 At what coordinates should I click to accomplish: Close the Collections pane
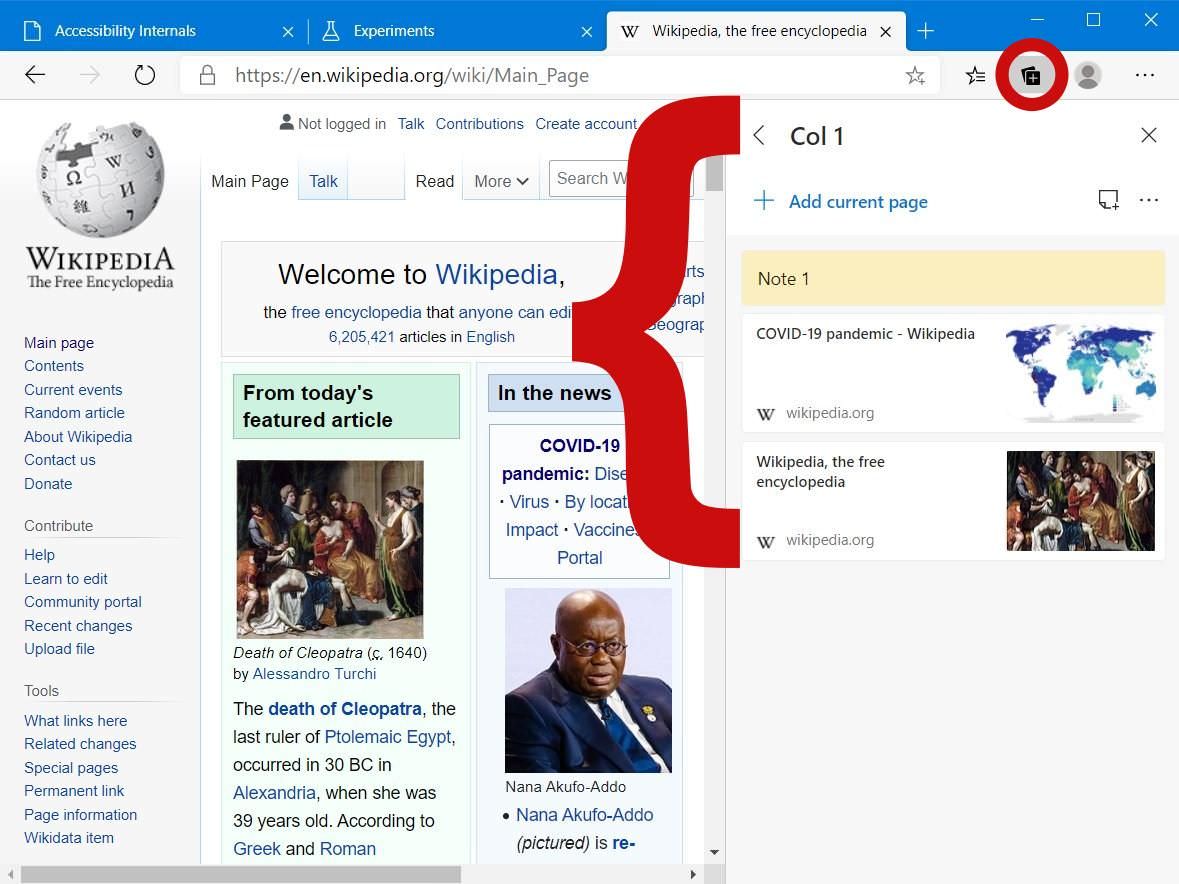1148,135
